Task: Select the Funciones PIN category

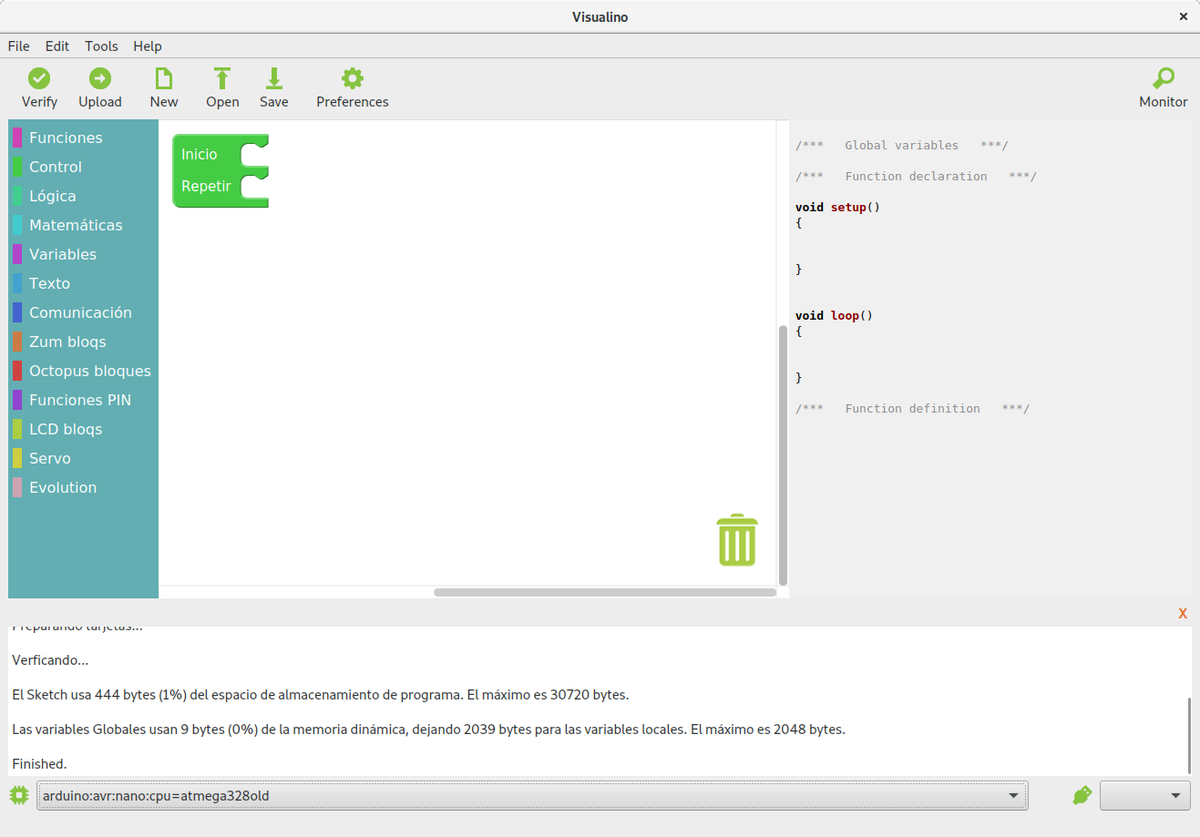Action: [x=83, y=400]
